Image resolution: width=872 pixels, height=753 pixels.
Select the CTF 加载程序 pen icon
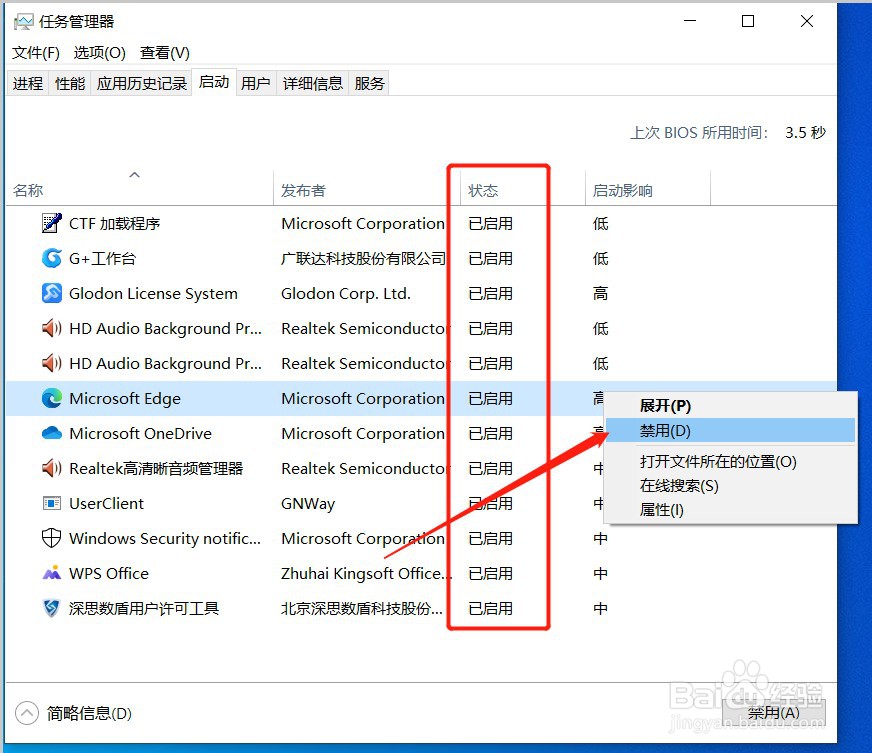[x=51, y=223]
